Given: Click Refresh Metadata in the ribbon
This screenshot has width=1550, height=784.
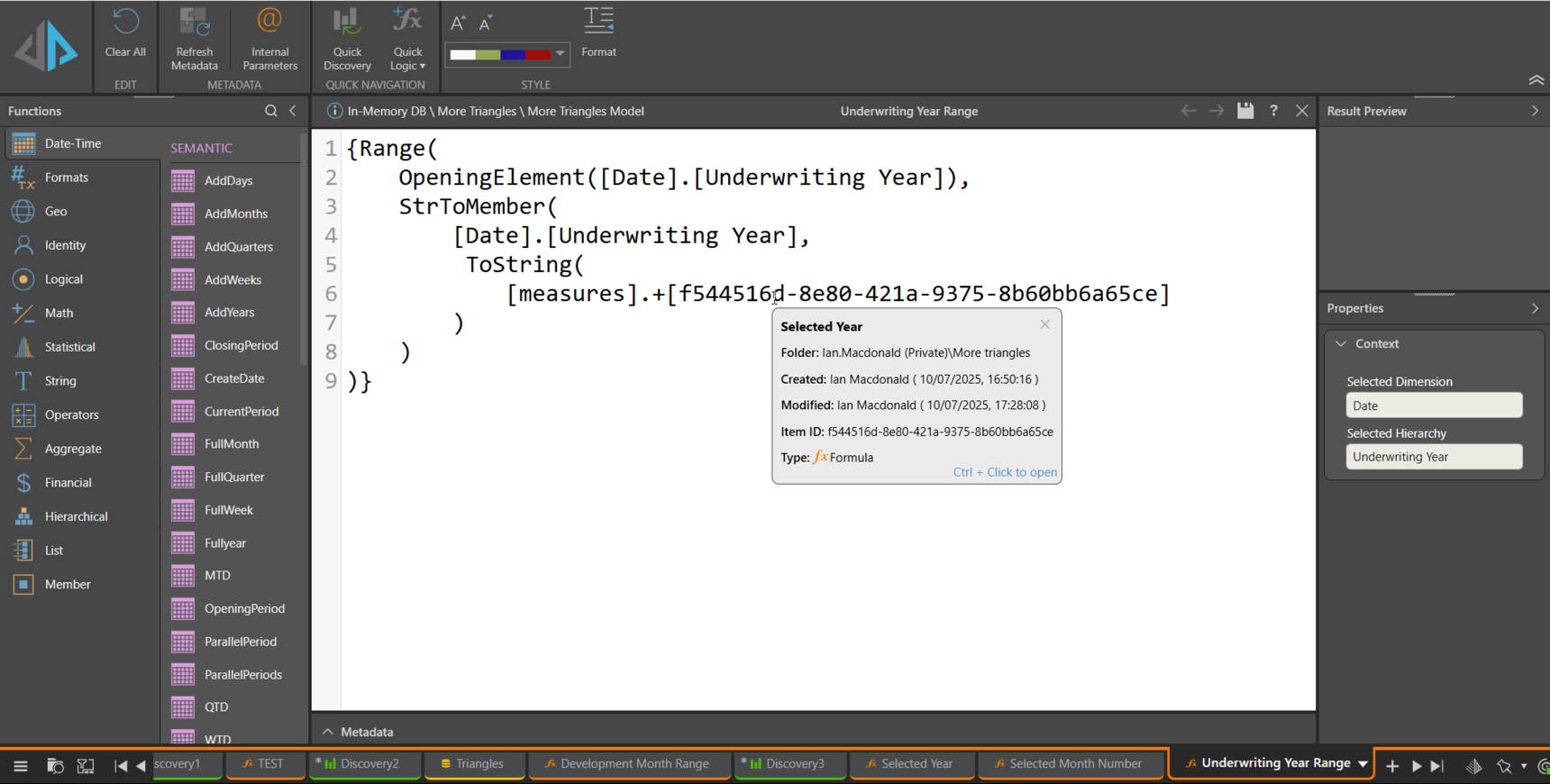Looking at the screenshot, I should coord(194,39).
